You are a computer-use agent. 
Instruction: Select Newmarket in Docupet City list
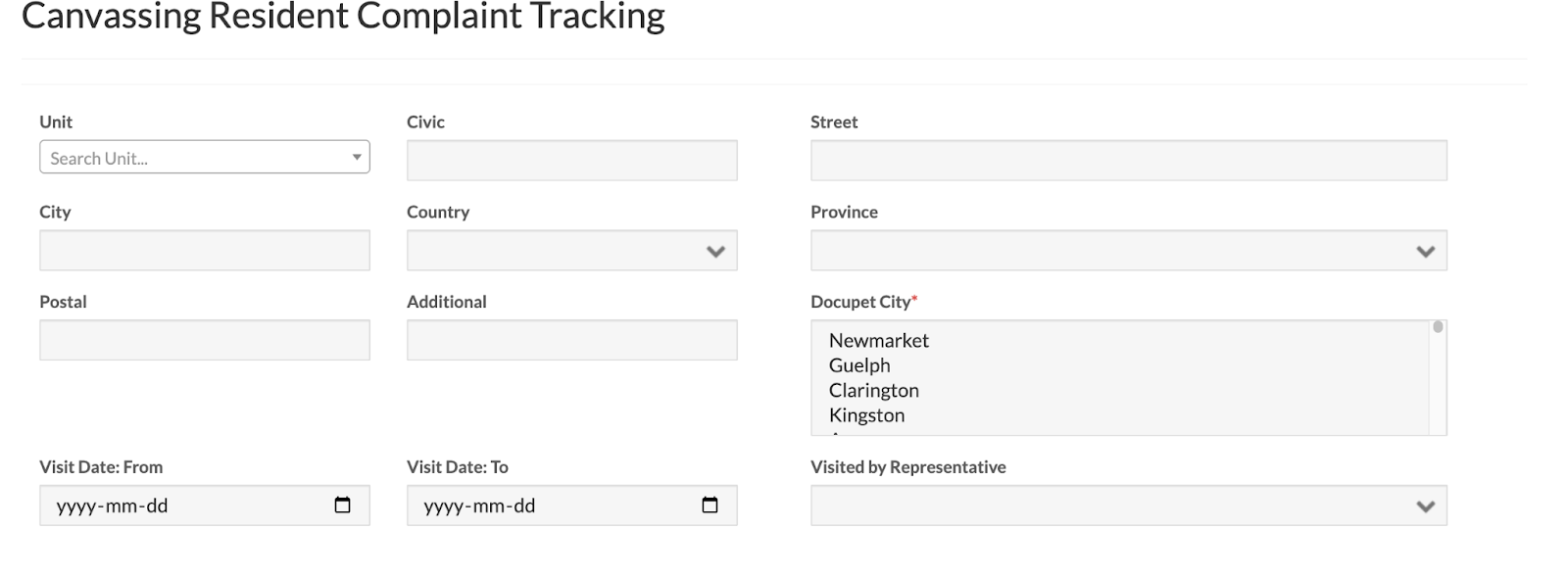(x=878, y=340)
